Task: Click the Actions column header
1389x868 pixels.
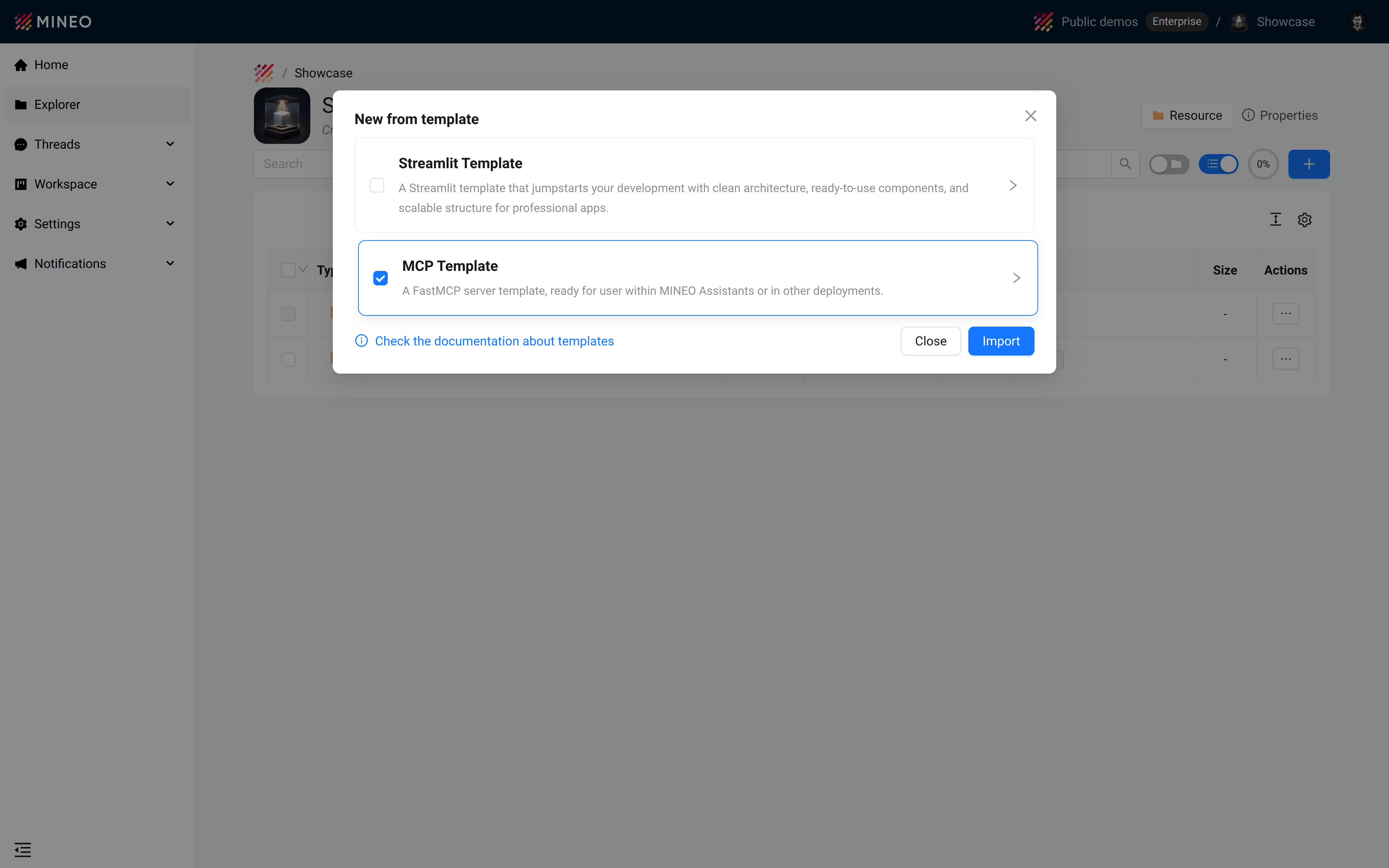Action: (1286, 271)
